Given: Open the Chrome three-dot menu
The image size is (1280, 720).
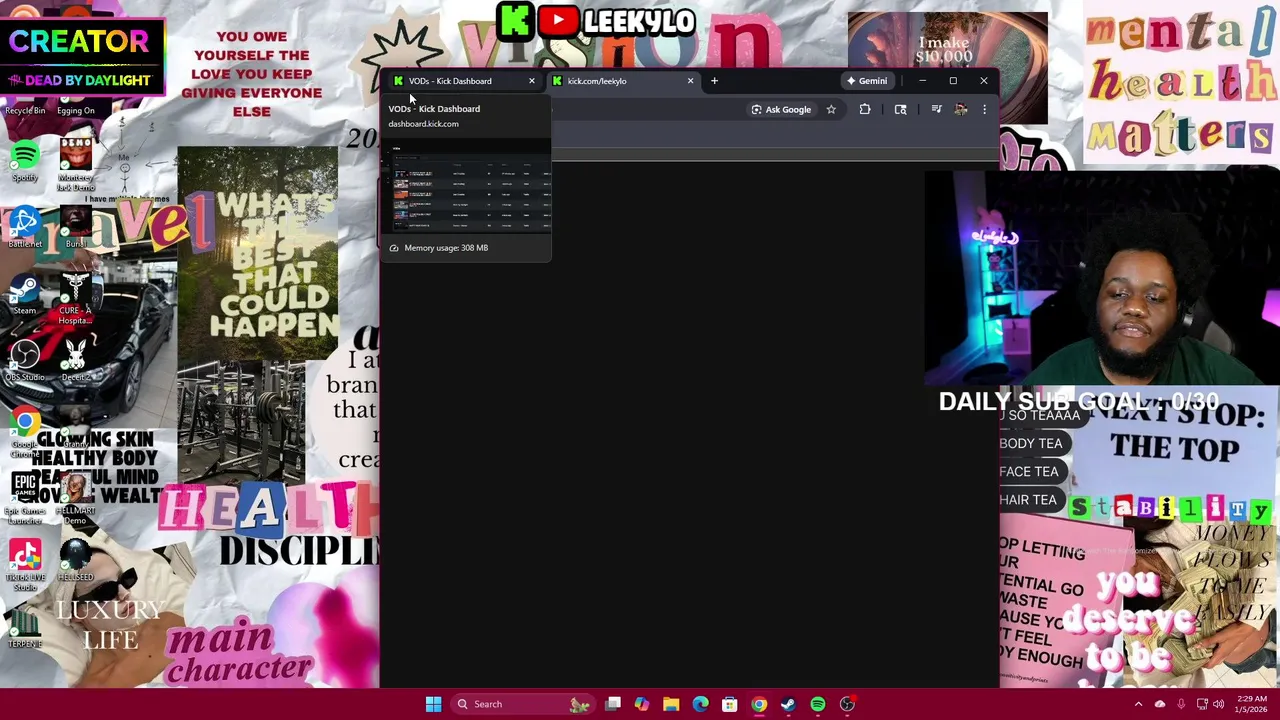Looking at the screenshot, I should tap(984, 109).
